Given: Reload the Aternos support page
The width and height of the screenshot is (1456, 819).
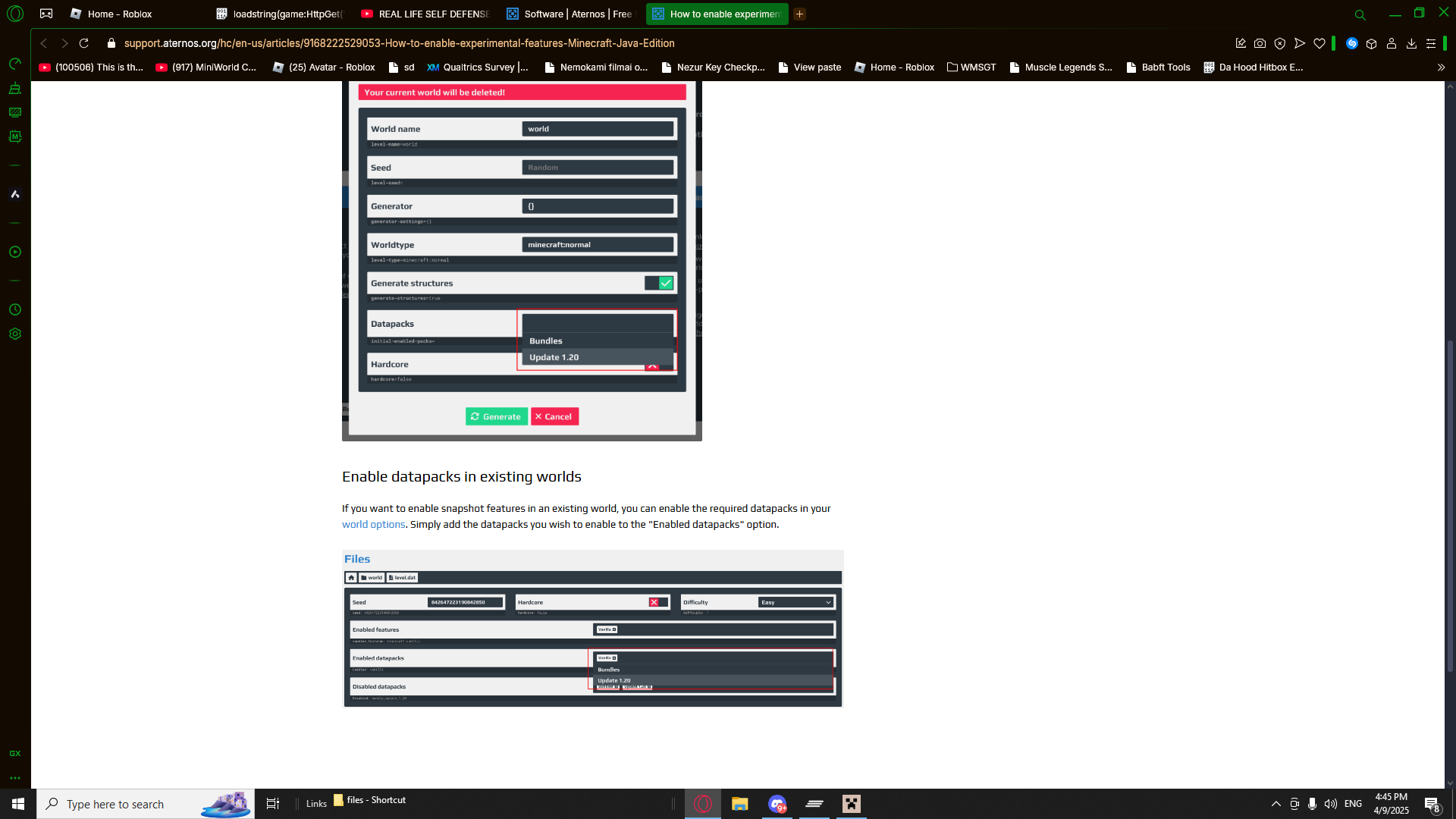Looking at the screenshot, I should tap(84, 43).
